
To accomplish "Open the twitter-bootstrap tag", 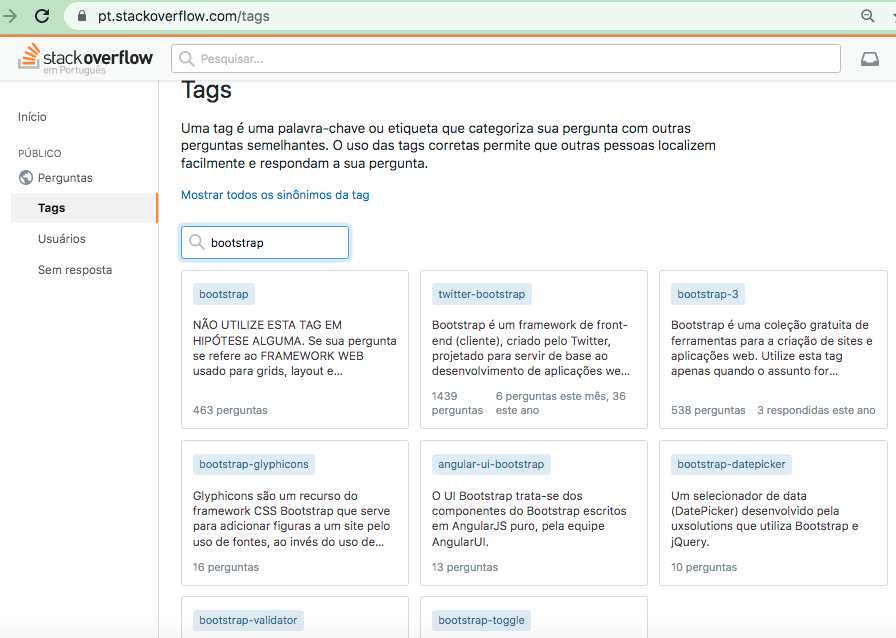I will point(481,294).
